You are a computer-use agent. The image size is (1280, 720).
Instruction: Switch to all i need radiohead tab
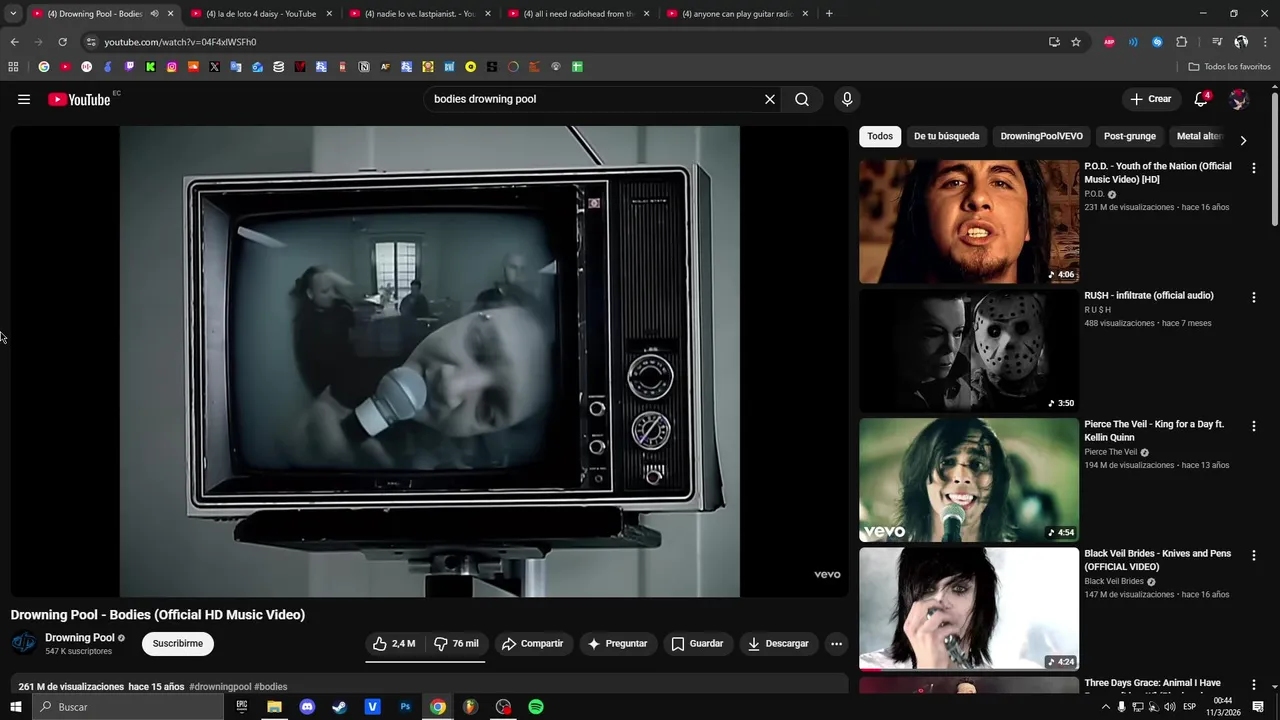[578, 14]
